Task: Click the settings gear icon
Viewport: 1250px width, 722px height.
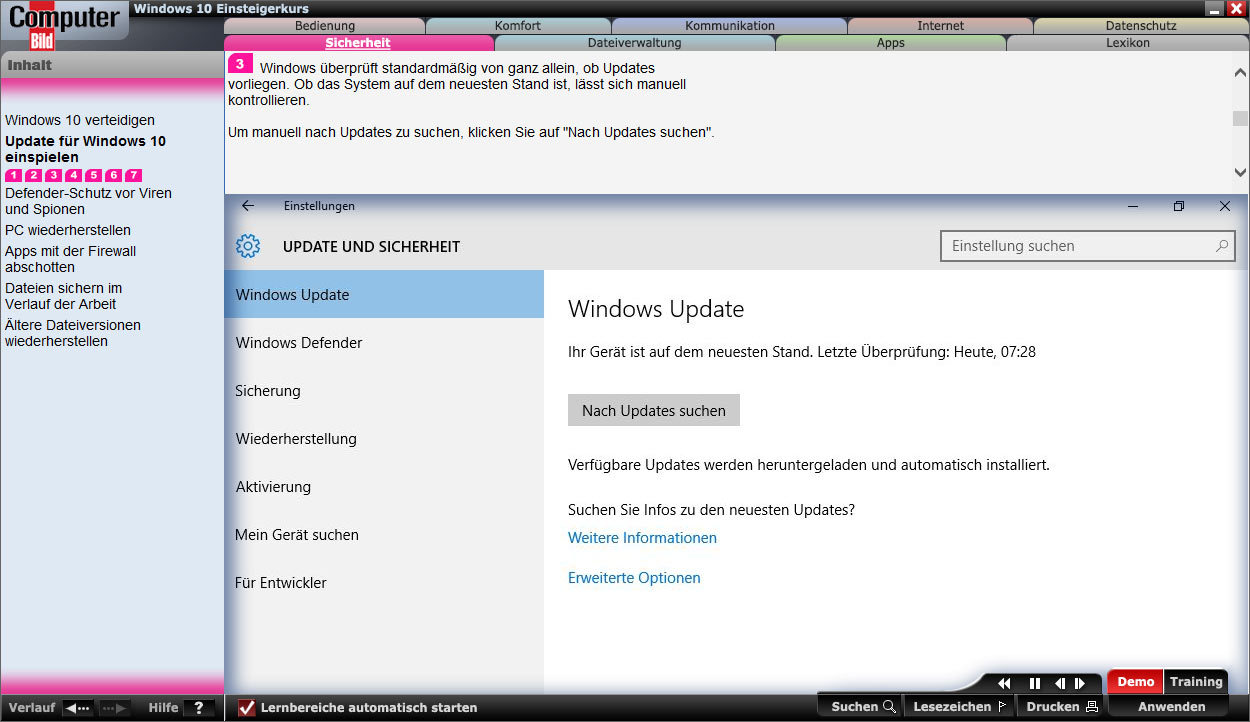Action: [248, 246]
